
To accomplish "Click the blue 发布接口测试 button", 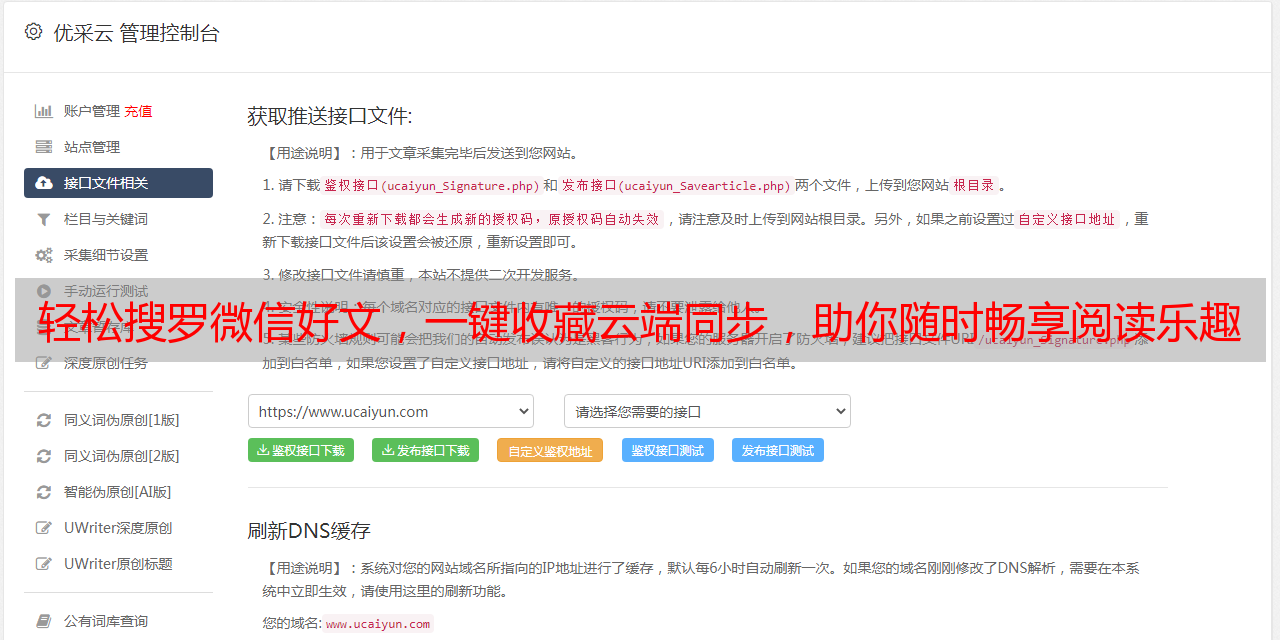I will point(778,450).
